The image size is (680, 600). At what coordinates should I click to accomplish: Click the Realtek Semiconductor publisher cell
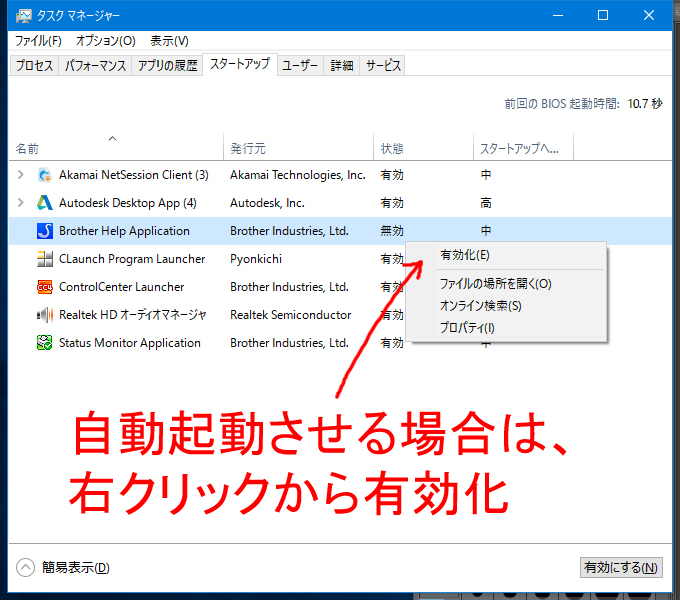[291, 315]
